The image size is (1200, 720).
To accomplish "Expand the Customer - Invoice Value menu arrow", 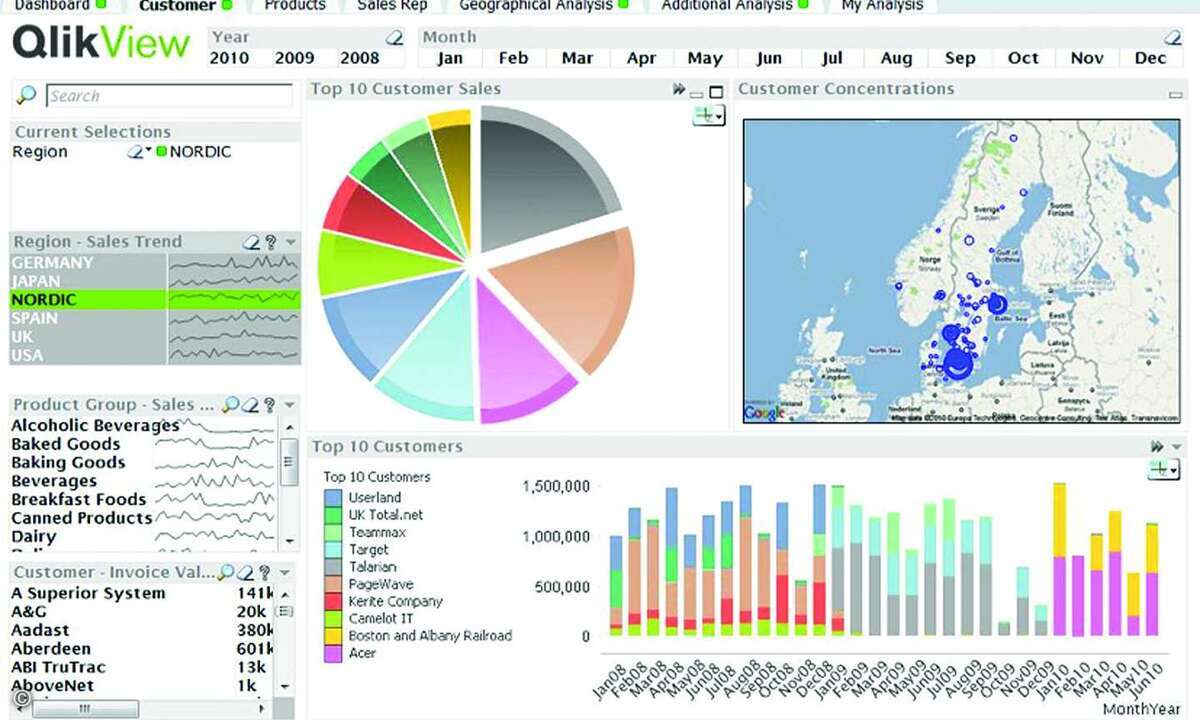I will (x=285, y=573).
